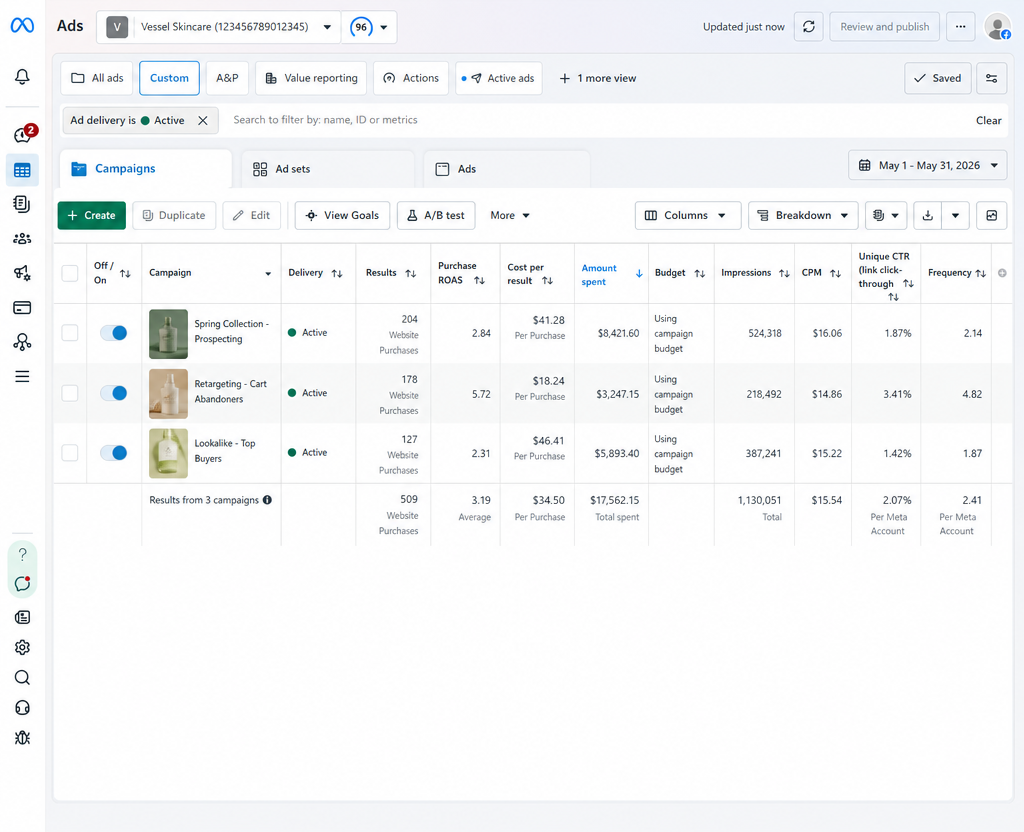Add a column with plus icon
This screenshot has height=832, width=1024.
(x=1002, y=273)
